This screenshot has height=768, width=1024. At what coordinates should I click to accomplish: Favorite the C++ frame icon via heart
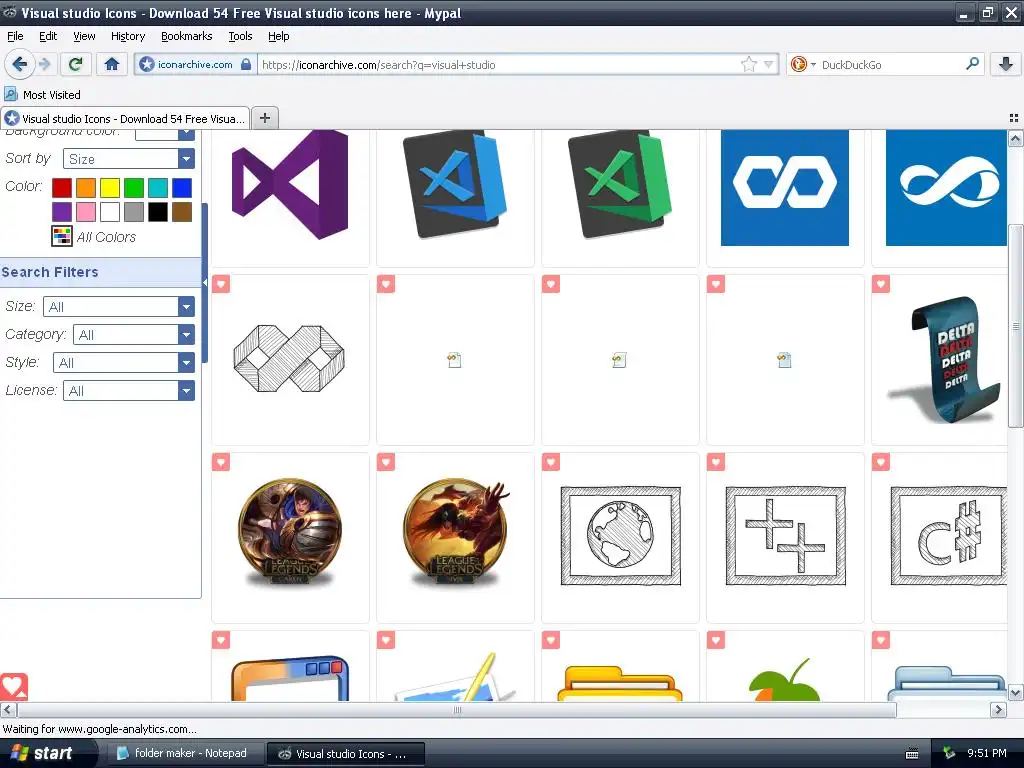(x=716, y=462)
